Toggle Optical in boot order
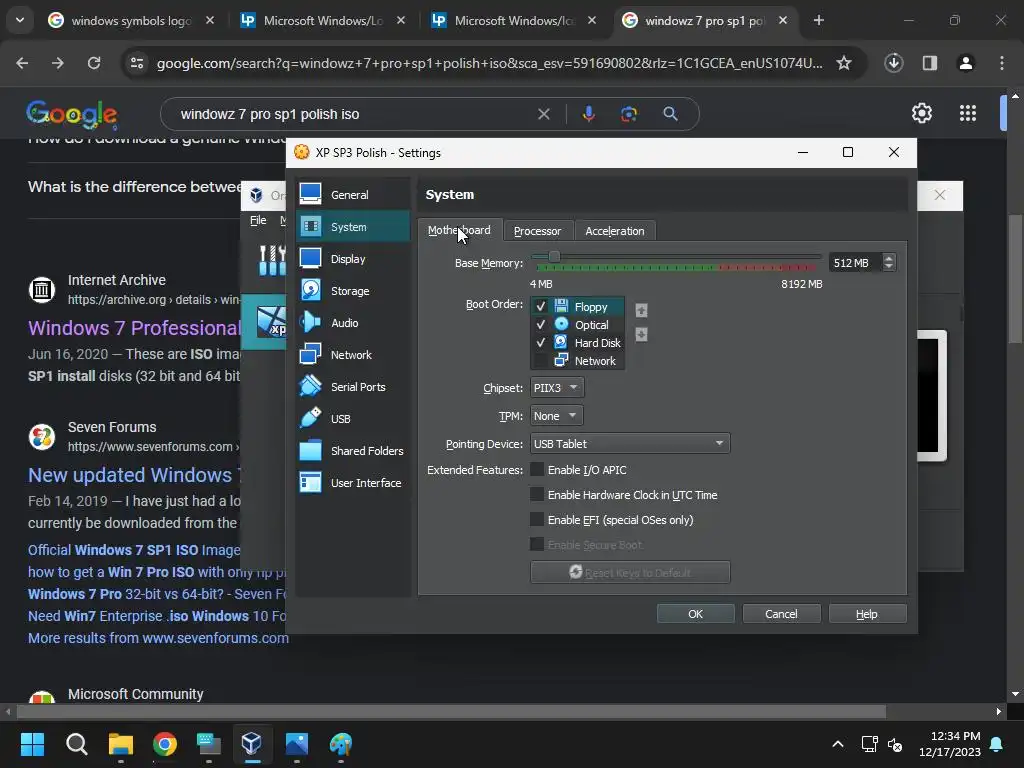This screenshot has width=1024, height=768. click(541, 325)
